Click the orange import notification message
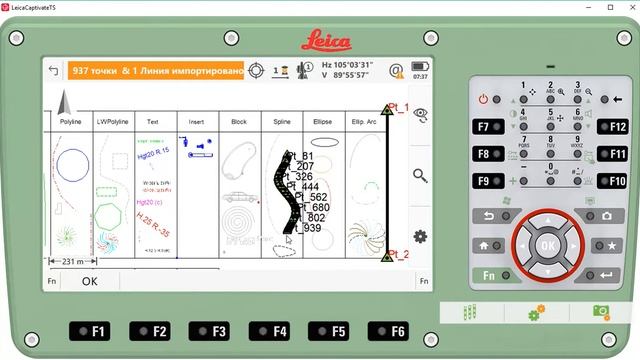This screenshot has width=640, height=360. click(156, 71)
